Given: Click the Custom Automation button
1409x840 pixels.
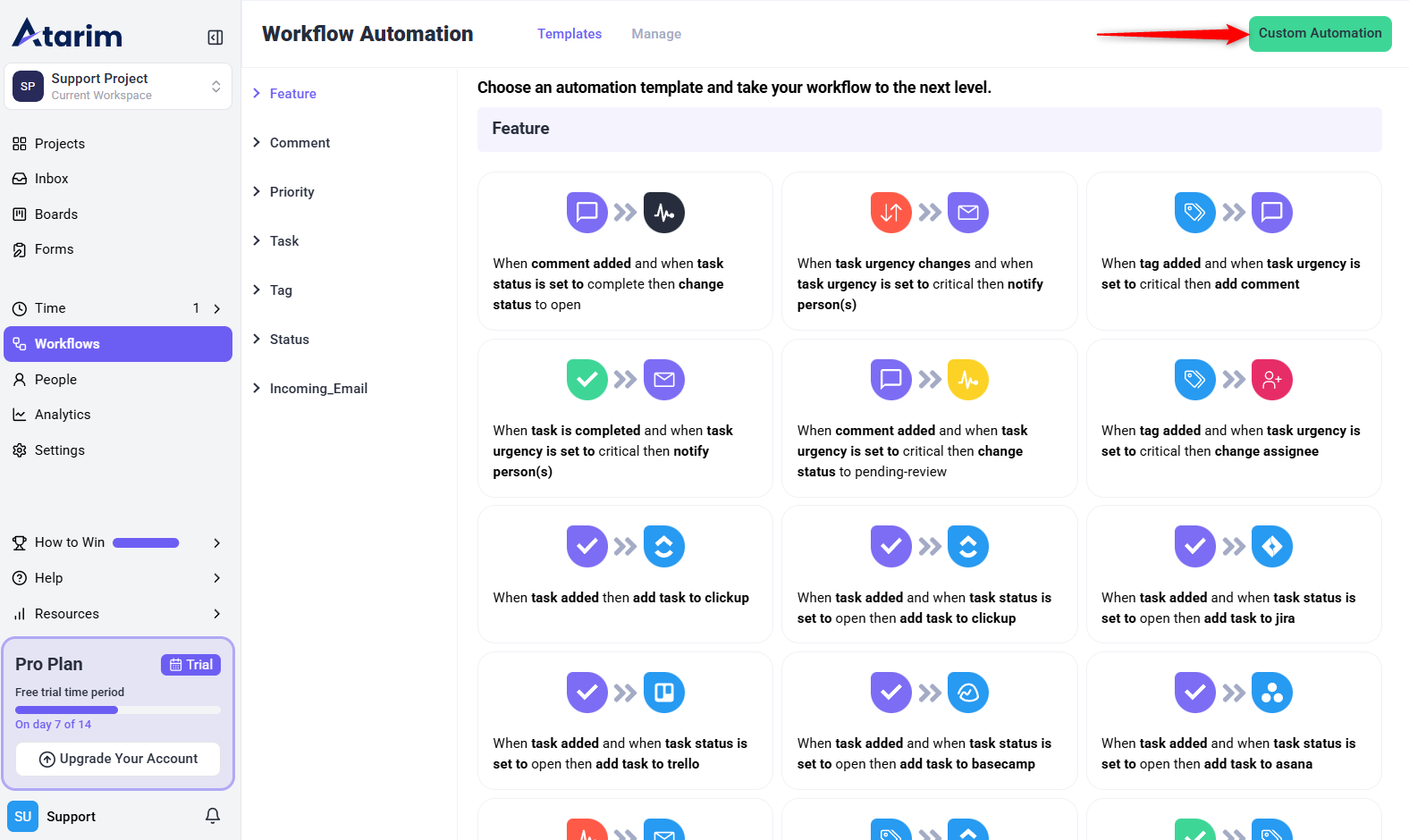Looking at the screenshot, I should point(1320,34).
